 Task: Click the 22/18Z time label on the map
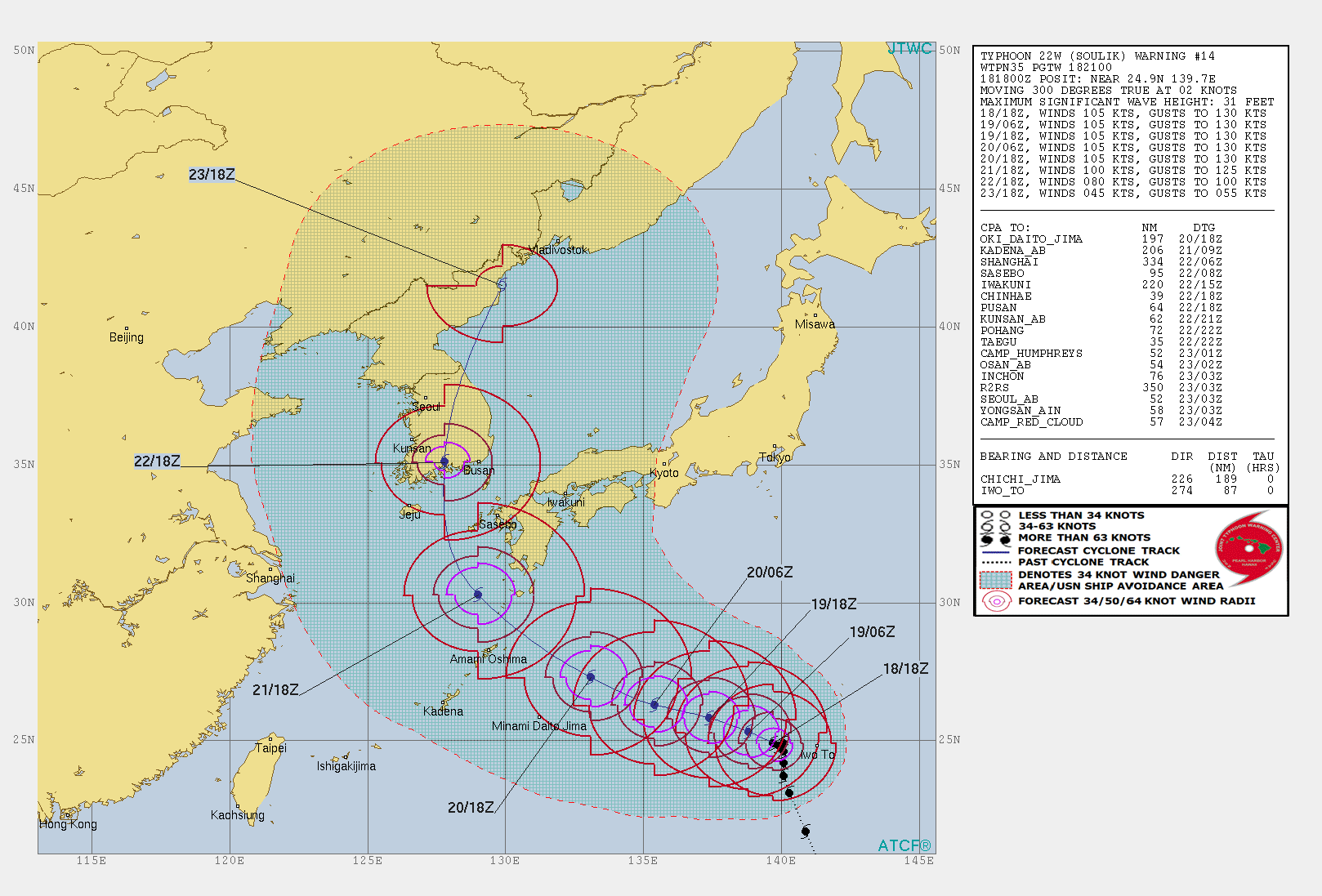pos(157,461)
